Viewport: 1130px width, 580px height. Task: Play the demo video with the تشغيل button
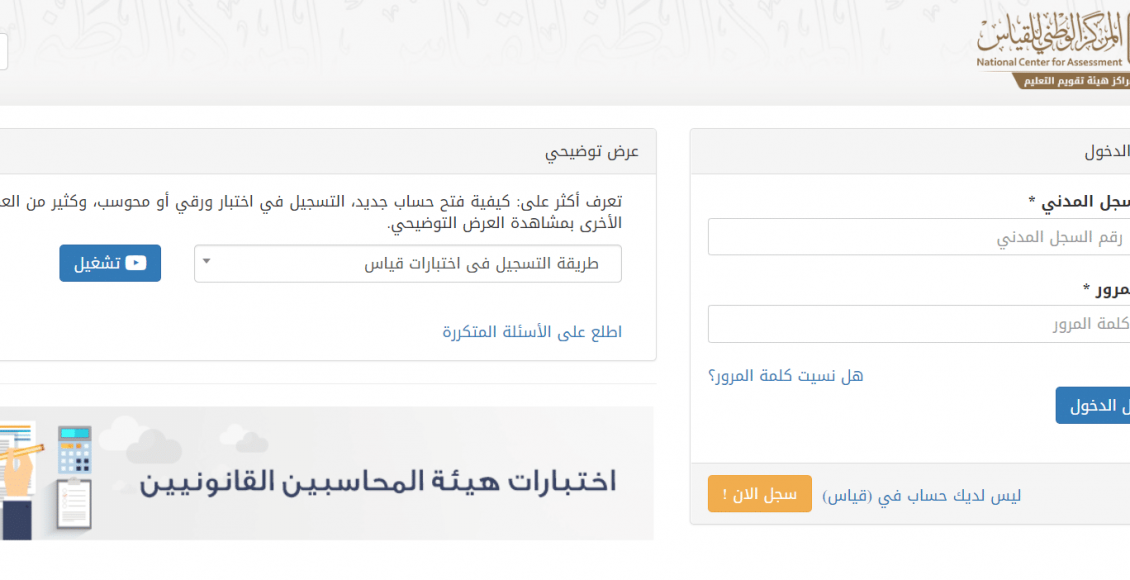pyautogui.click(x=110, y=263)
